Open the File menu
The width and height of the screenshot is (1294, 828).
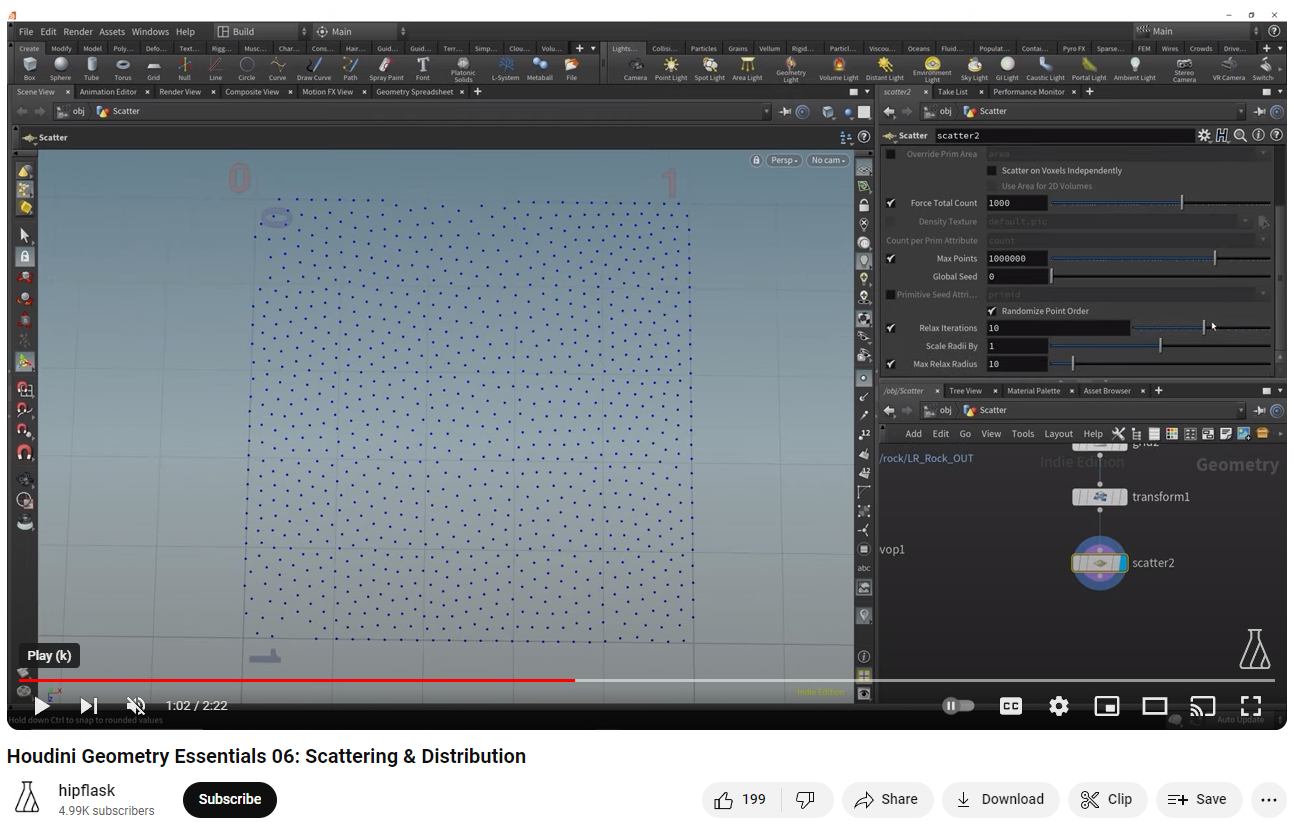[26, 32]
